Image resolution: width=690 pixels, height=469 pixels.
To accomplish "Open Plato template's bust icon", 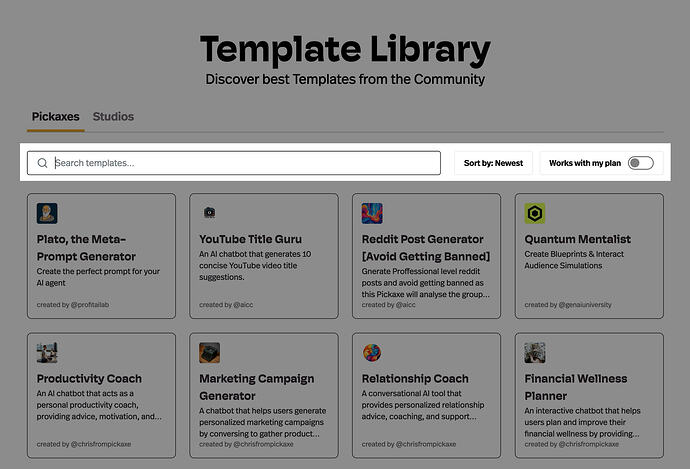I will 47,213.
